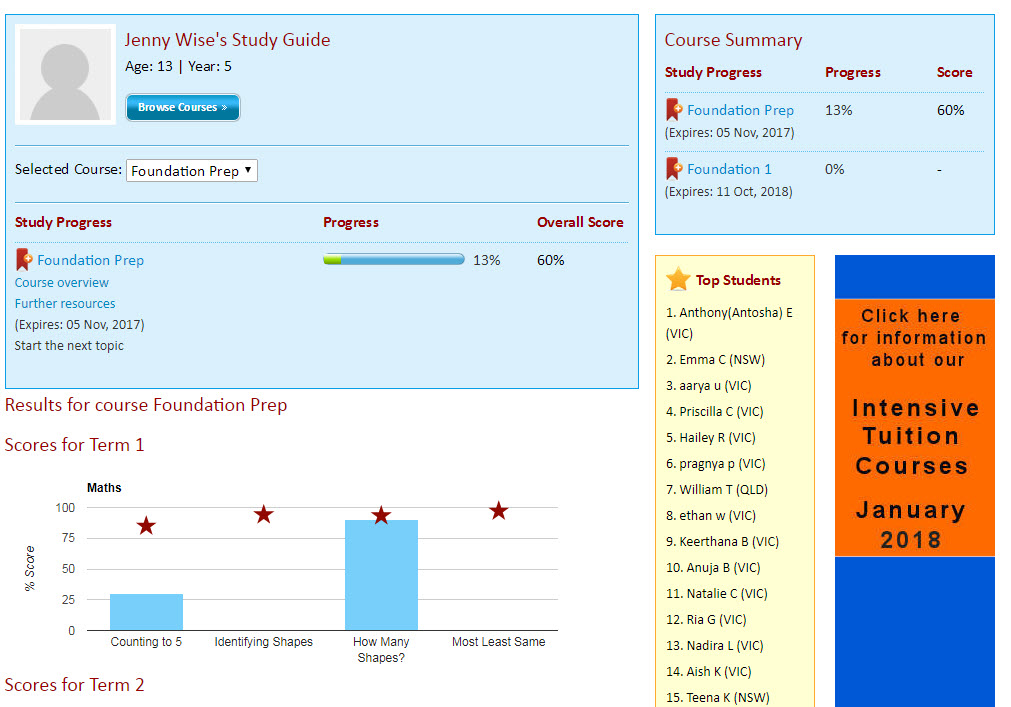This screenshot has width=1011, height=707.
Task: Open the Foundation Prep link under Study Progress
Action: (x=90, y=260)
